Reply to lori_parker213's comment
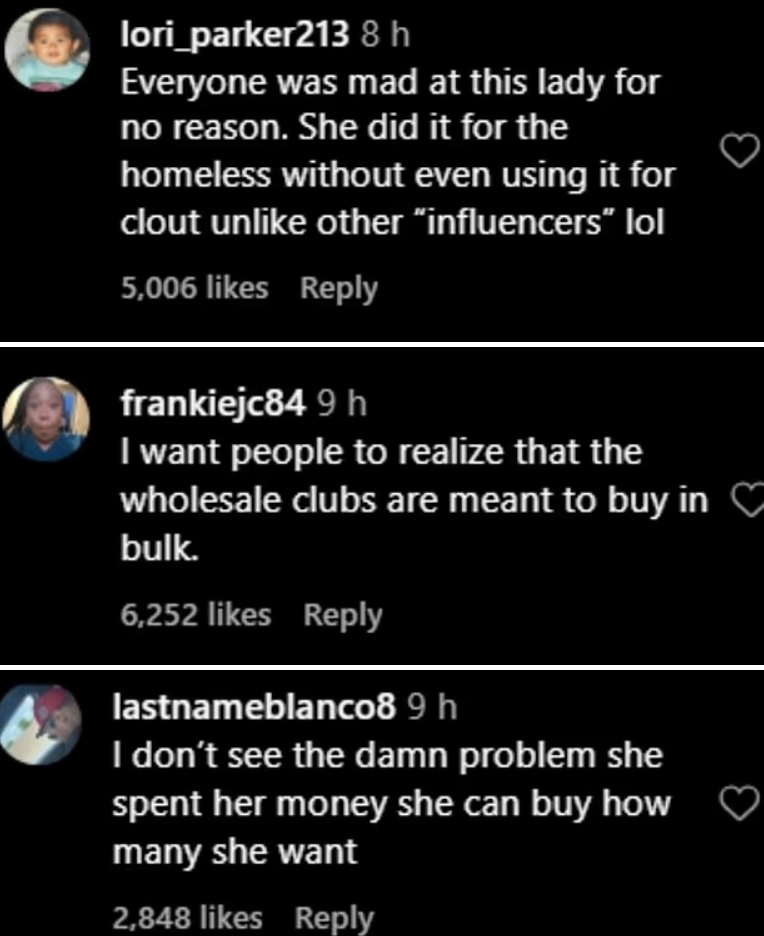 coord(339,289)
